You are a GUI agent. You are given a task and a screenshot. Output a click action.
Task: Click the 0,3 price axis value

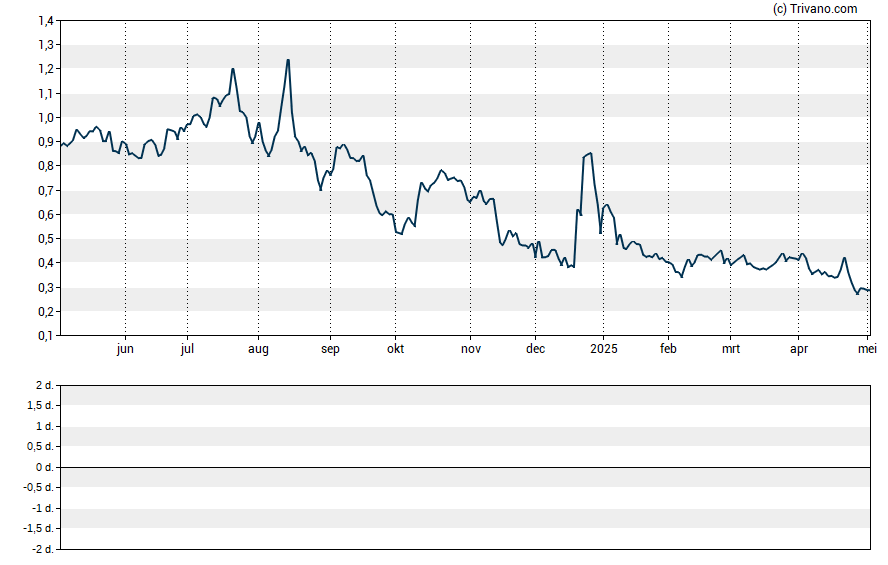click(x=46, y=288)
